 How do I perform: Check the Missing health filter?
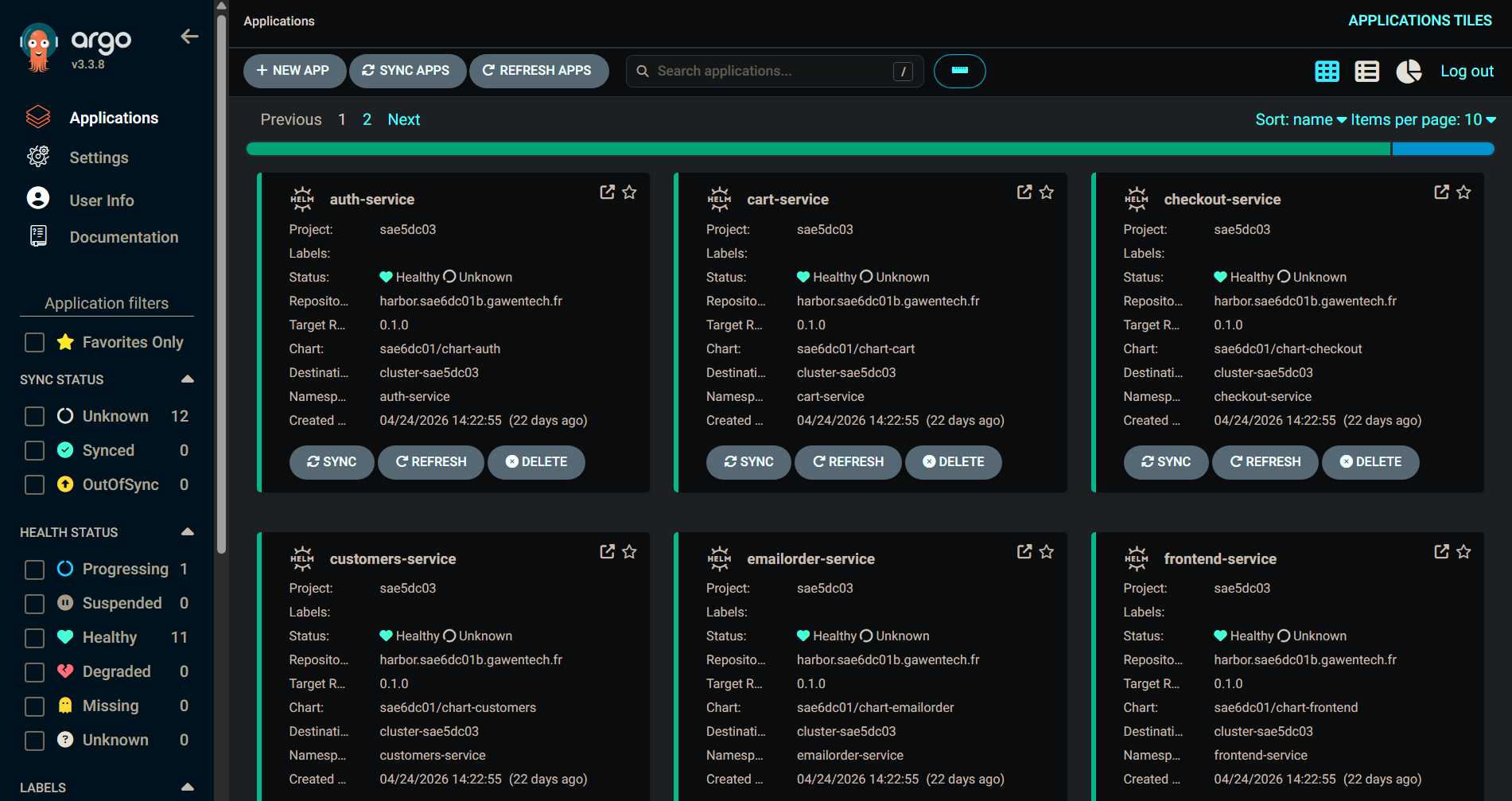coord(34,706)
